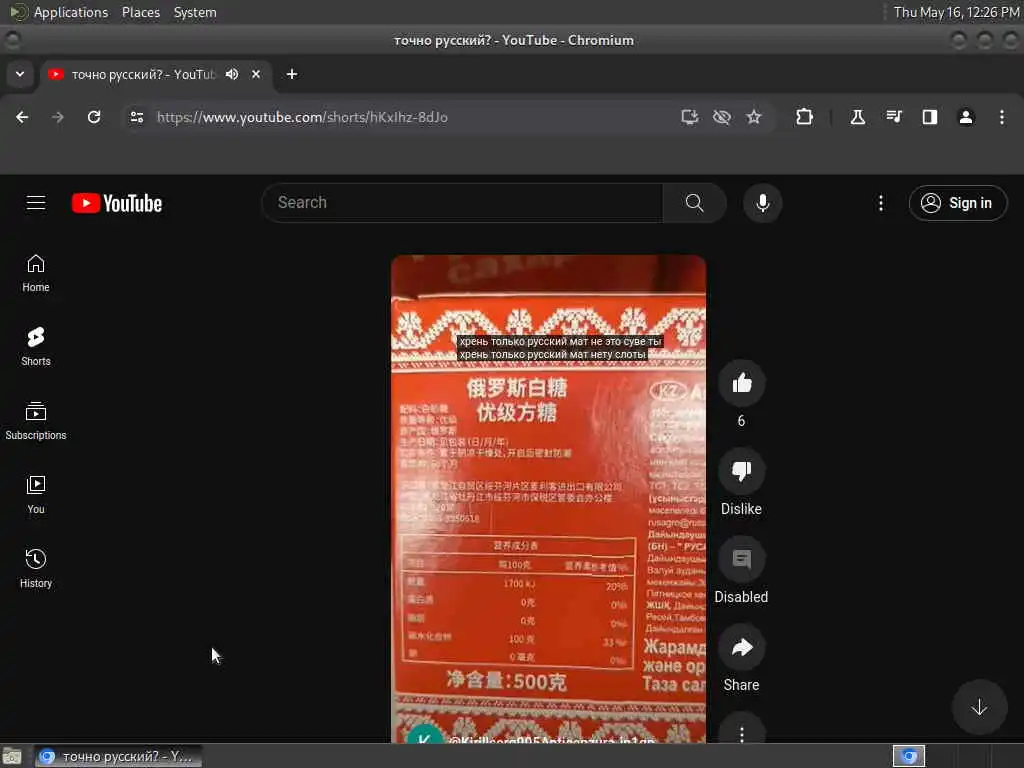The image size is (1024, 768).
Task: Open Chrome Labs flask icon
Action: coord(857,117)
